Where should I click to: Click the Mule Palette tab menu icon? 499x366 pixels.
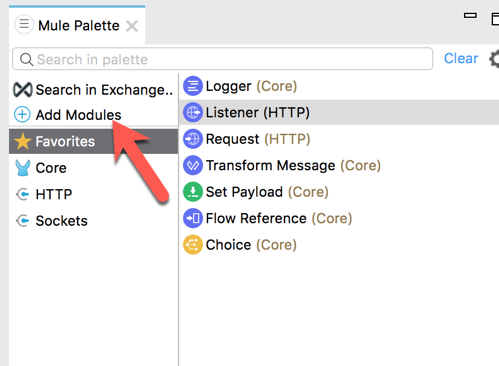[24, 24]
